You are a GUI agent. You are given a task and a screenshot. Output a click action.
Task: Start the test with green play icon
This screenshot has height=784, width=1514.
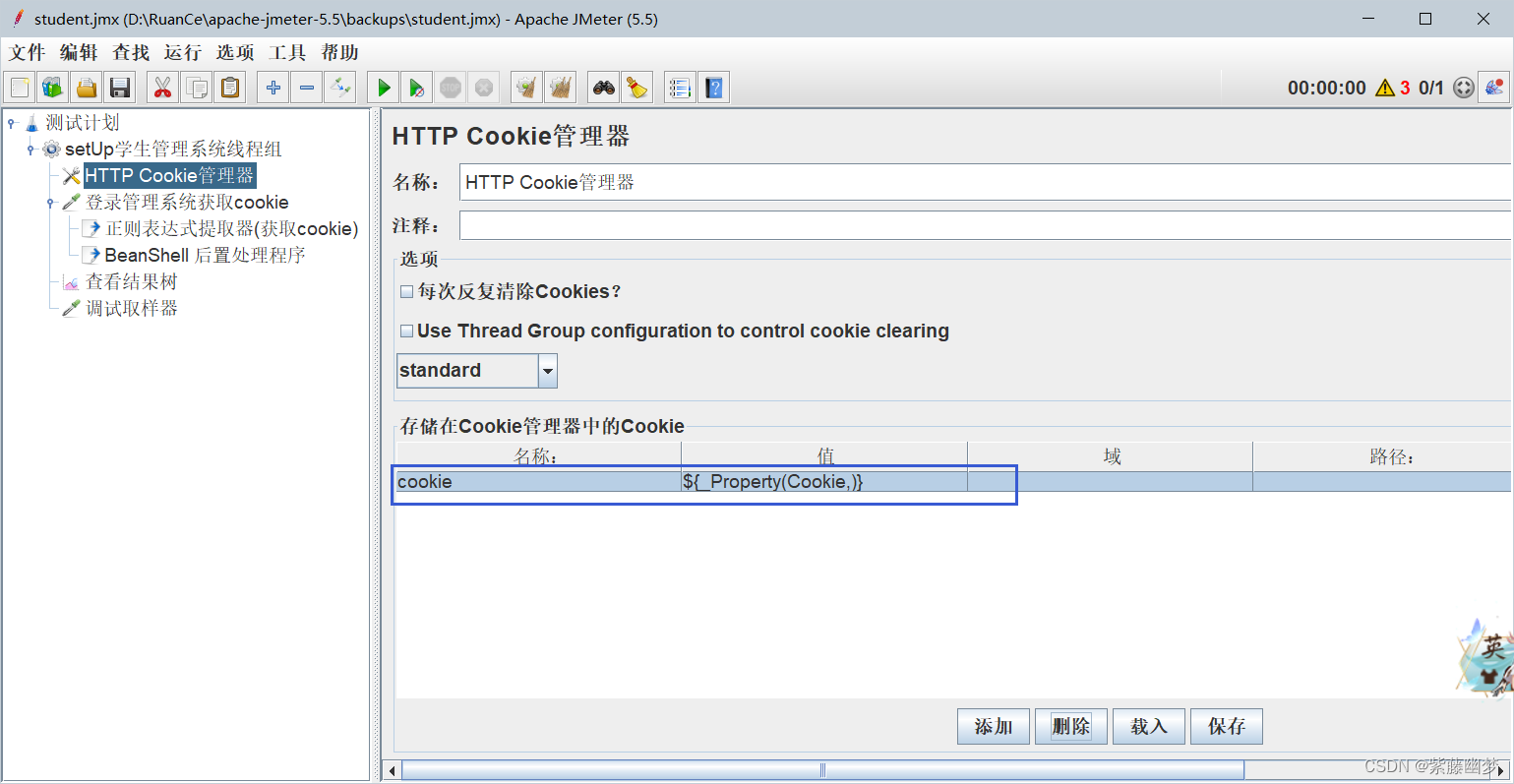tap(384, 88)
